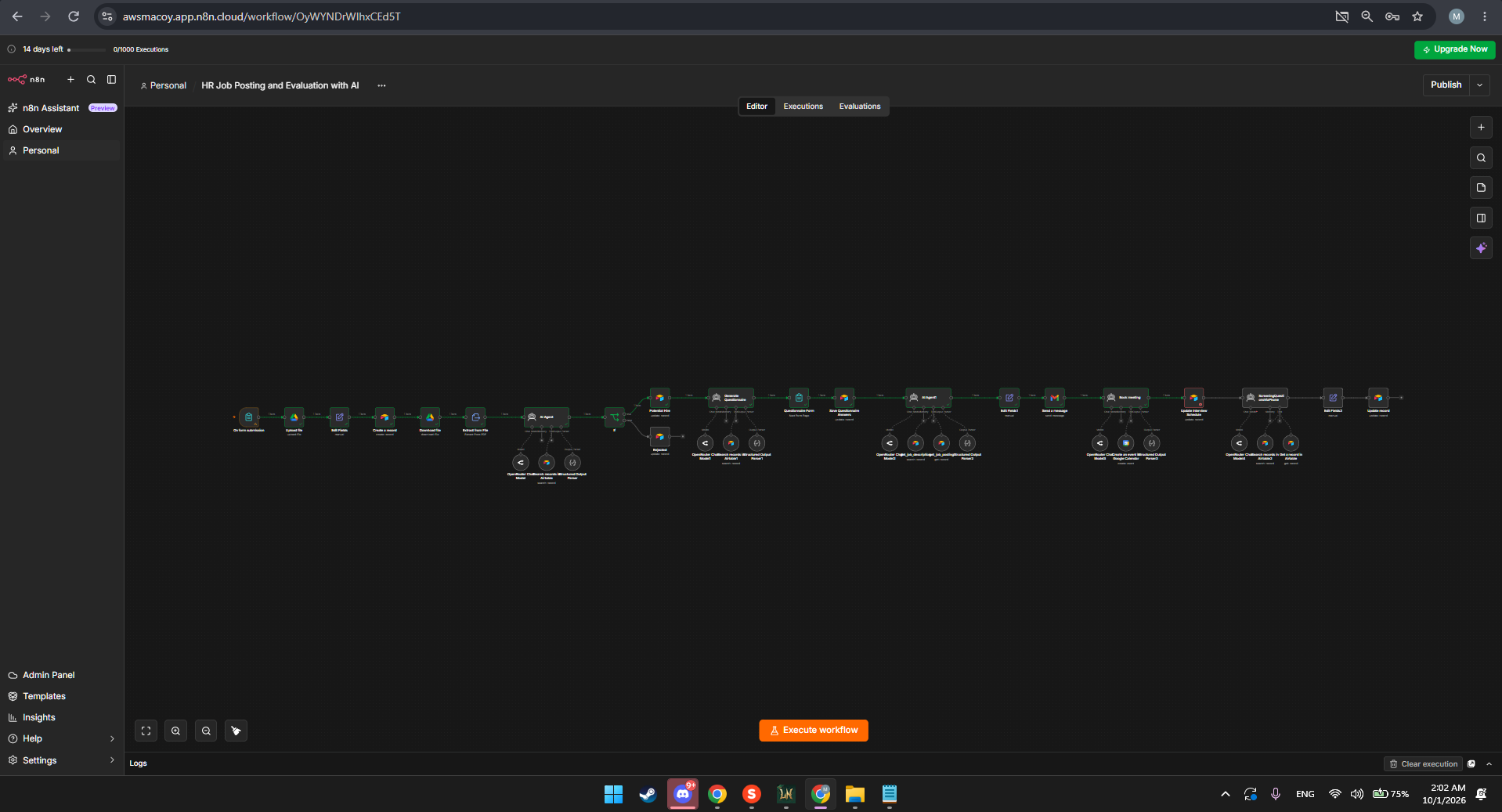Open the add node plus button
The height and width of the screenshot is (812, 1502).
point(1481,127)
